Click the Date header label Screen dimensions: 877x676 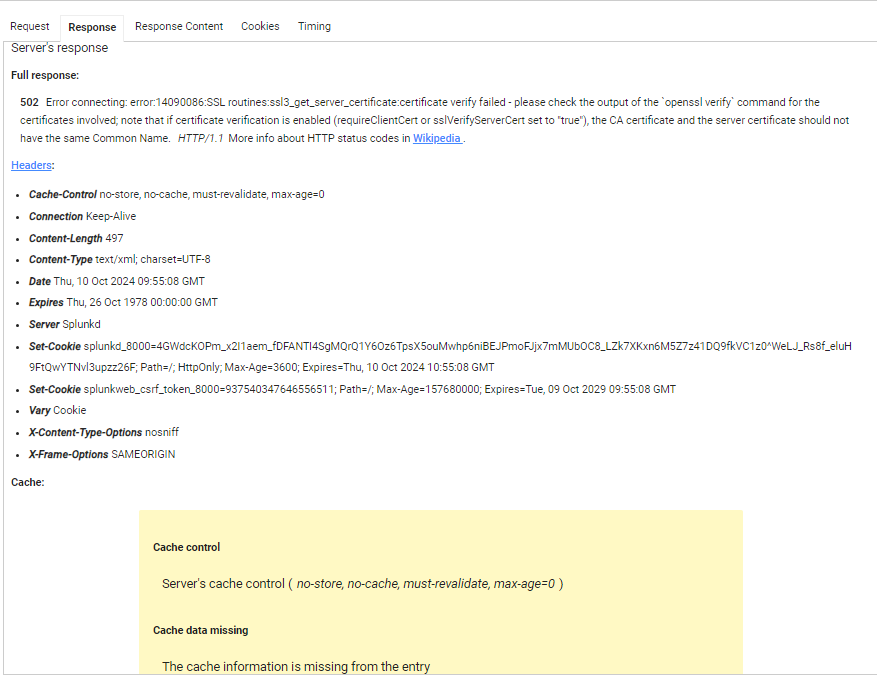(x=40, y=282)
